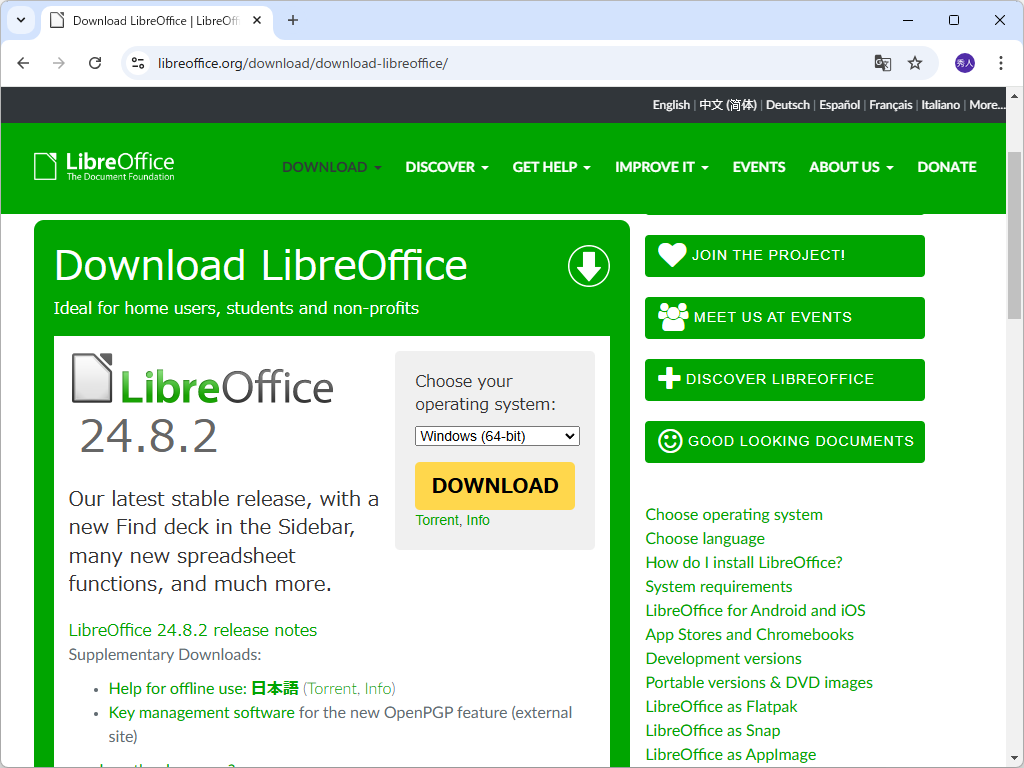Reload the page

click(95, 62)
